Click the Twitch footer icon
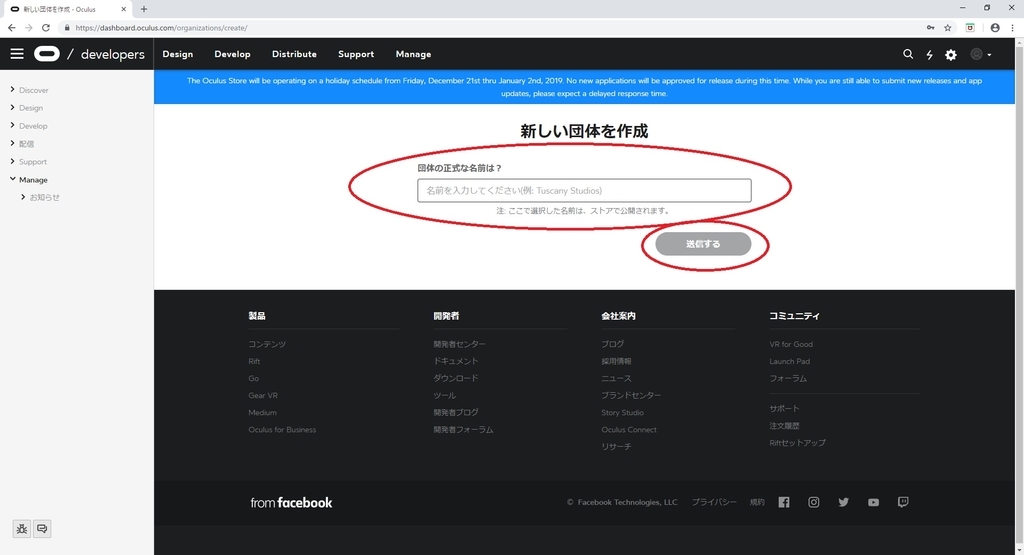This screenshot has height=555, width=1024. tap(903, 502)
